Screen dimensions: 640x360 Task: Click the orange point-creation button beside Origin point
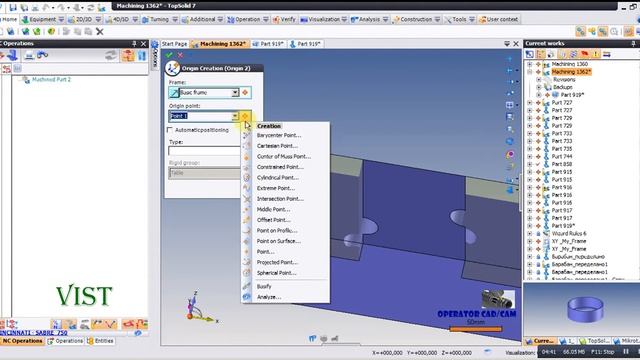coord(245,116)
